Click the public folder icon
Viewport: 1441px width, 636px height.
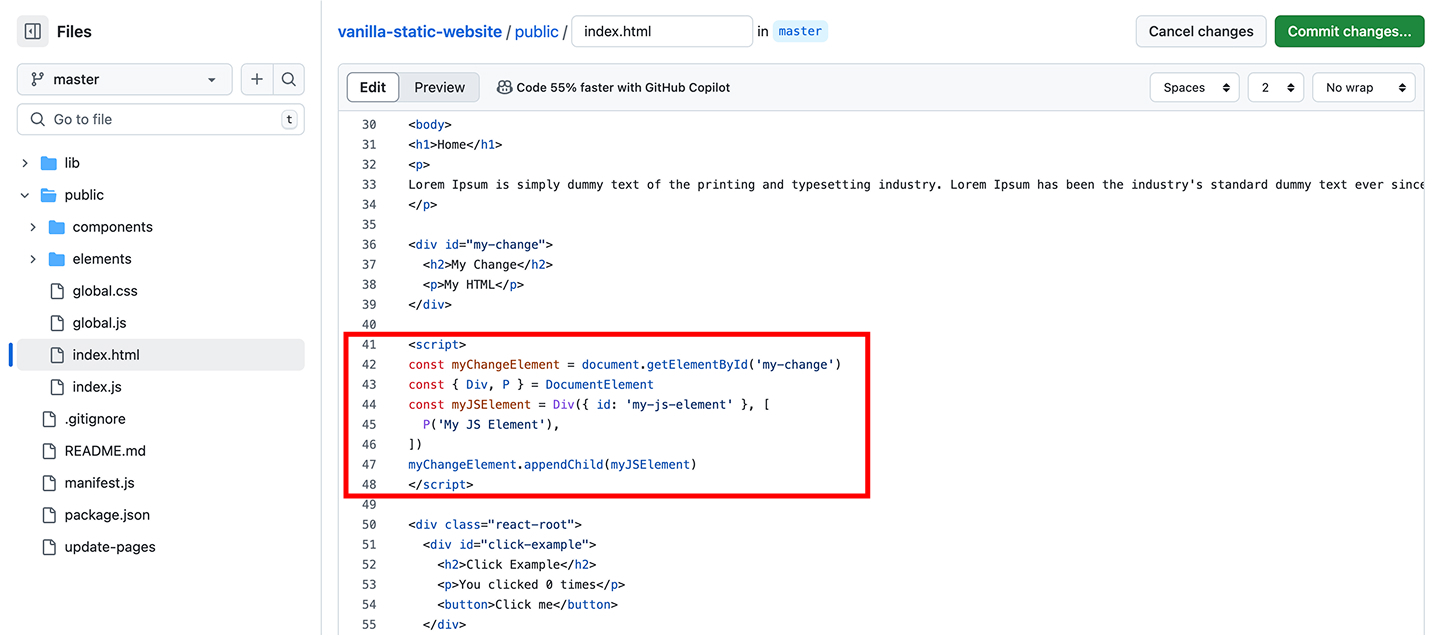point(48,195)
